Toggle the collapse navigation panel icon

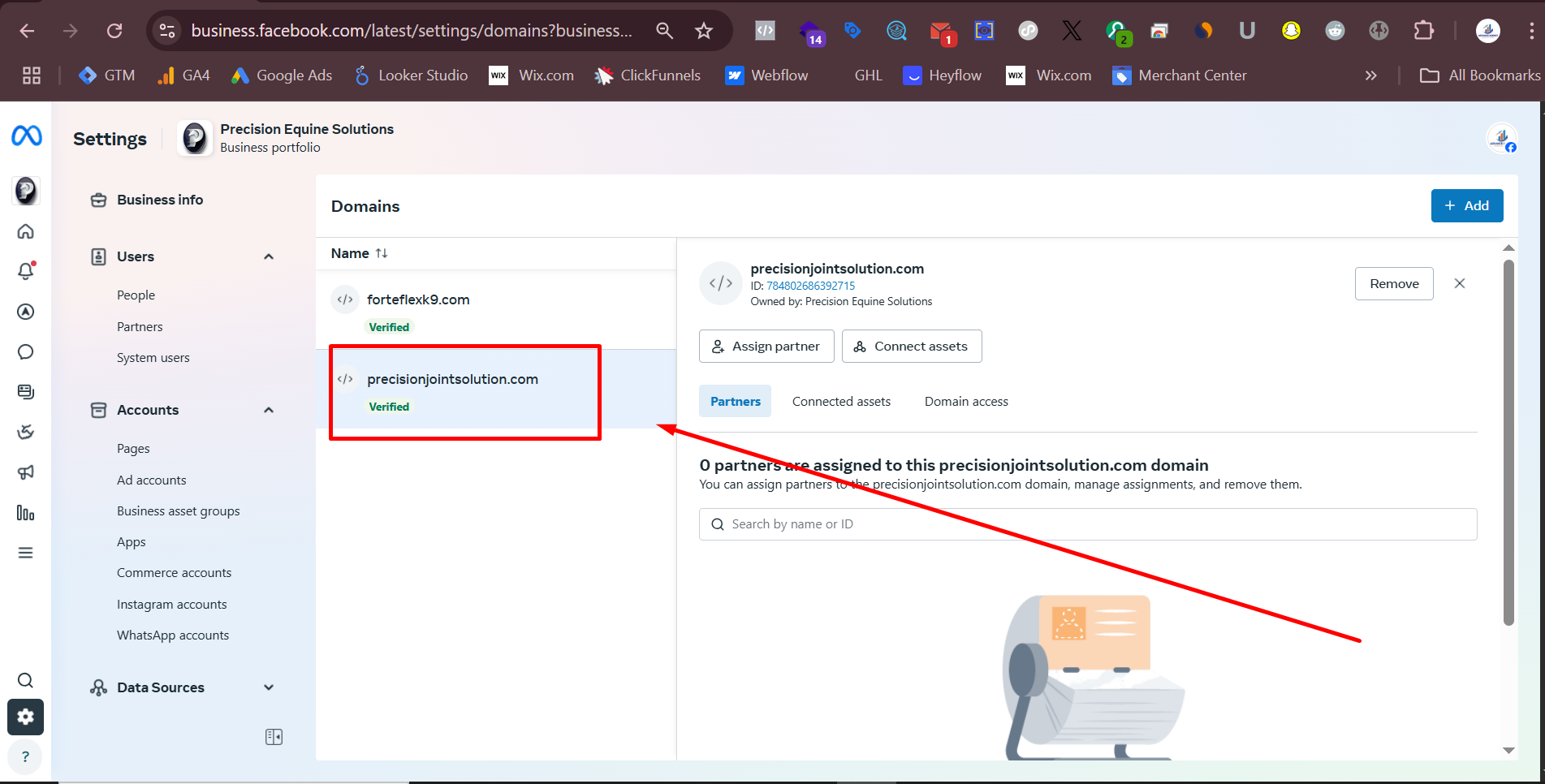pos(274,737)
